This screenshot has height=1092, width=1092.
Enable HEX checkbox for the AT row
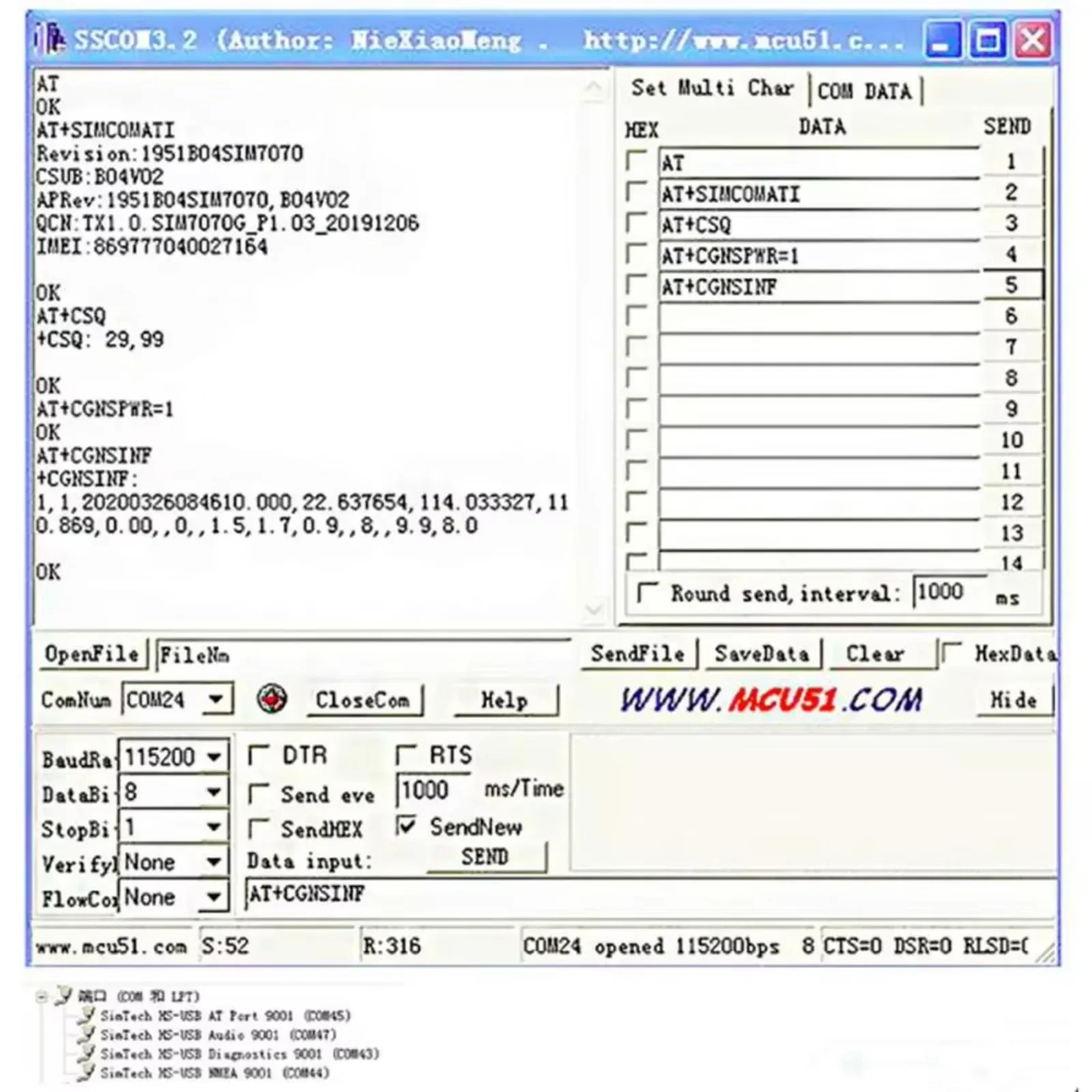click(x=636, y=161)
